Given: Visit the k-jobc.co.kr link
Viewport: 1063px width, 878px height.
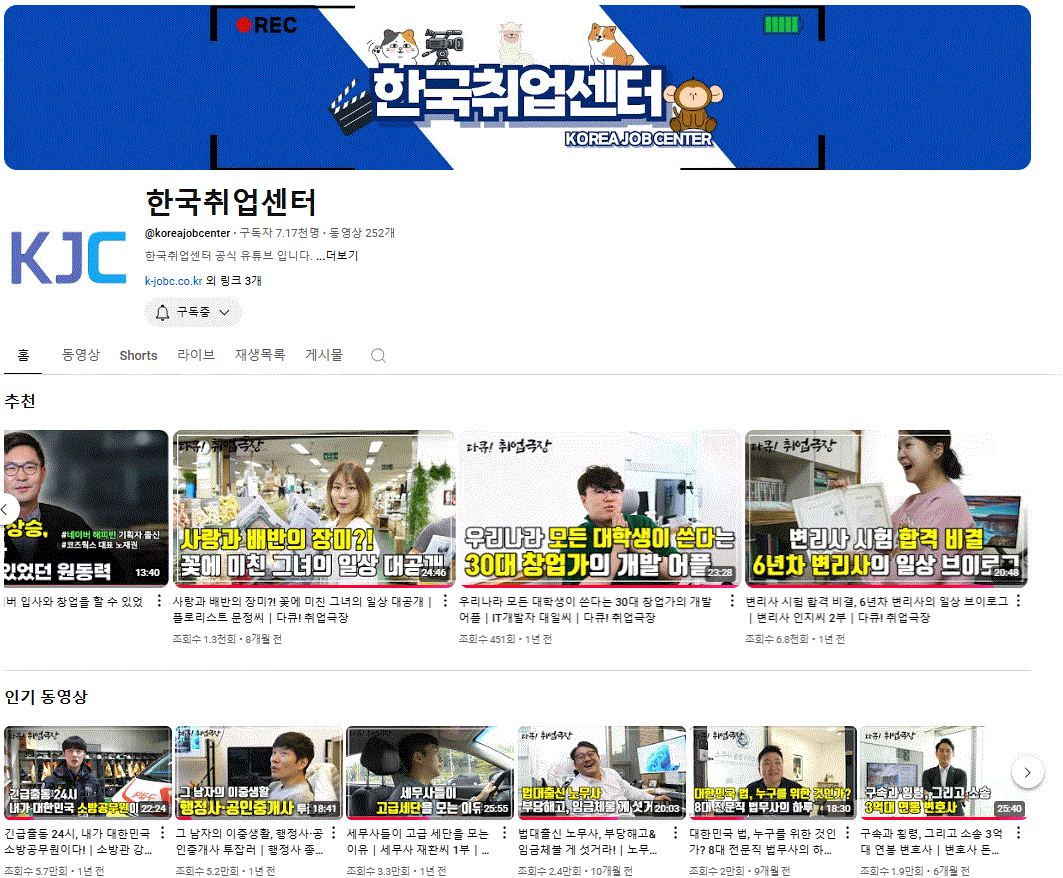Looking at the screenshot, I should click(174, 281).
